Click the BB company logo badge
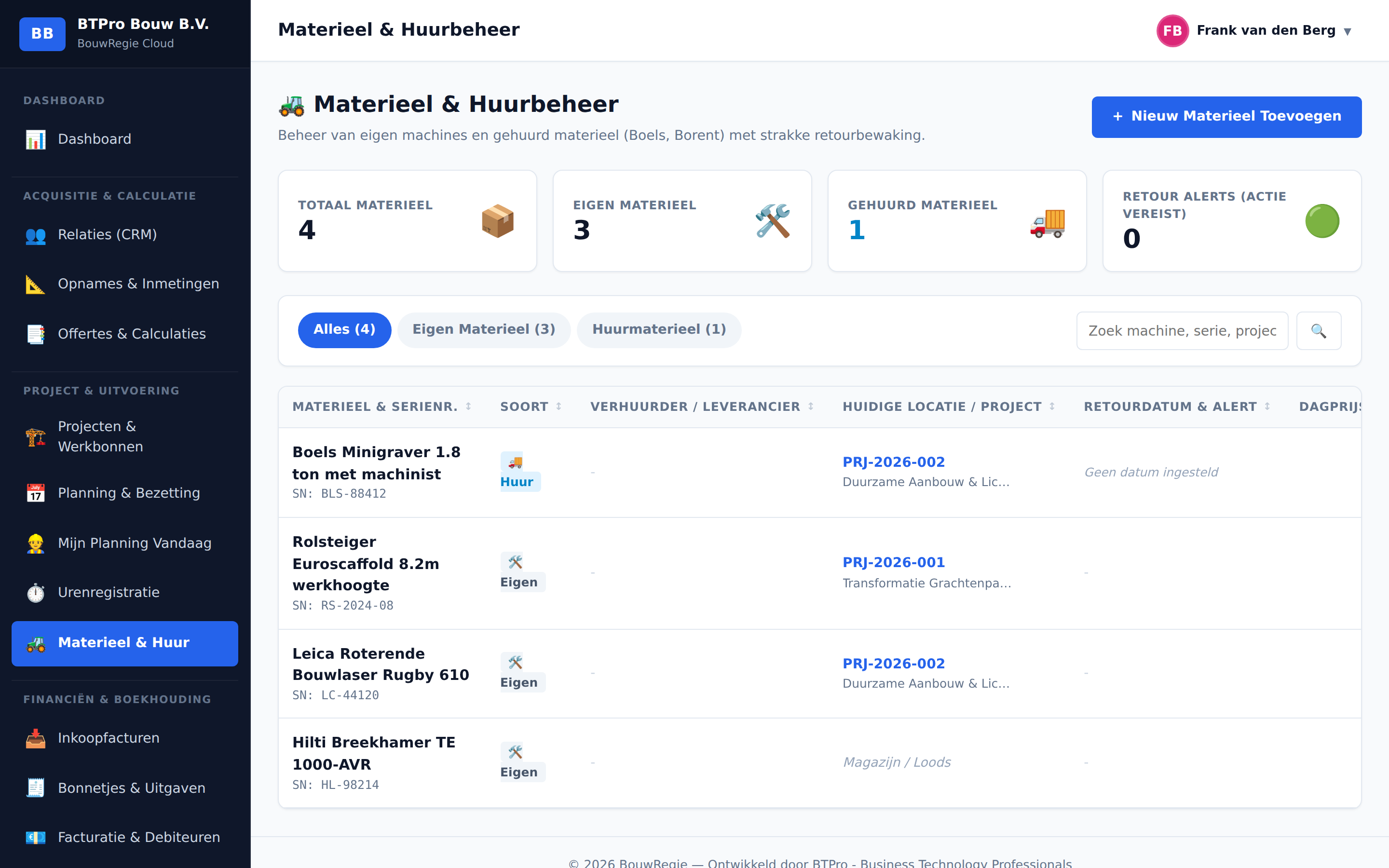The width and height of the screenshot is (1389, 868). [x=42, y=34]
